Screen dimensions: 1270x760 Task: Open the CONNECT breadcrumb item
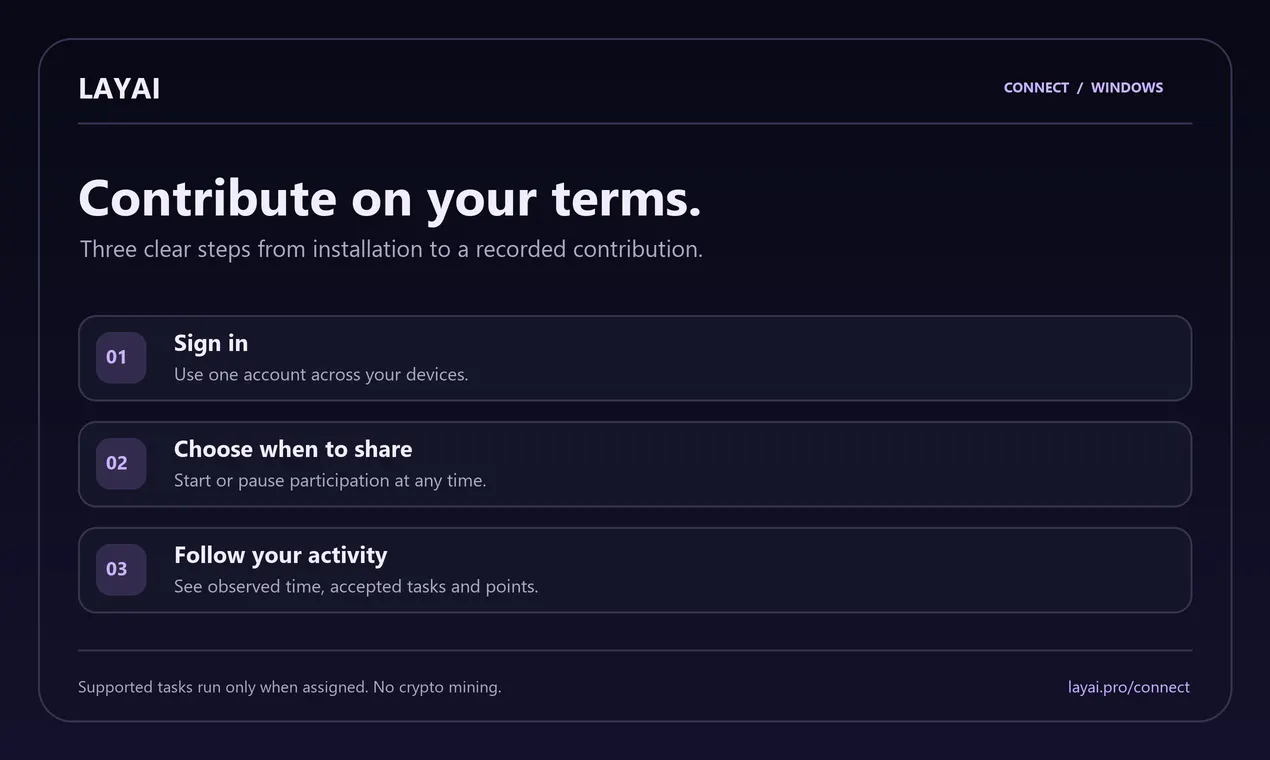click(x=1036, y=88)
